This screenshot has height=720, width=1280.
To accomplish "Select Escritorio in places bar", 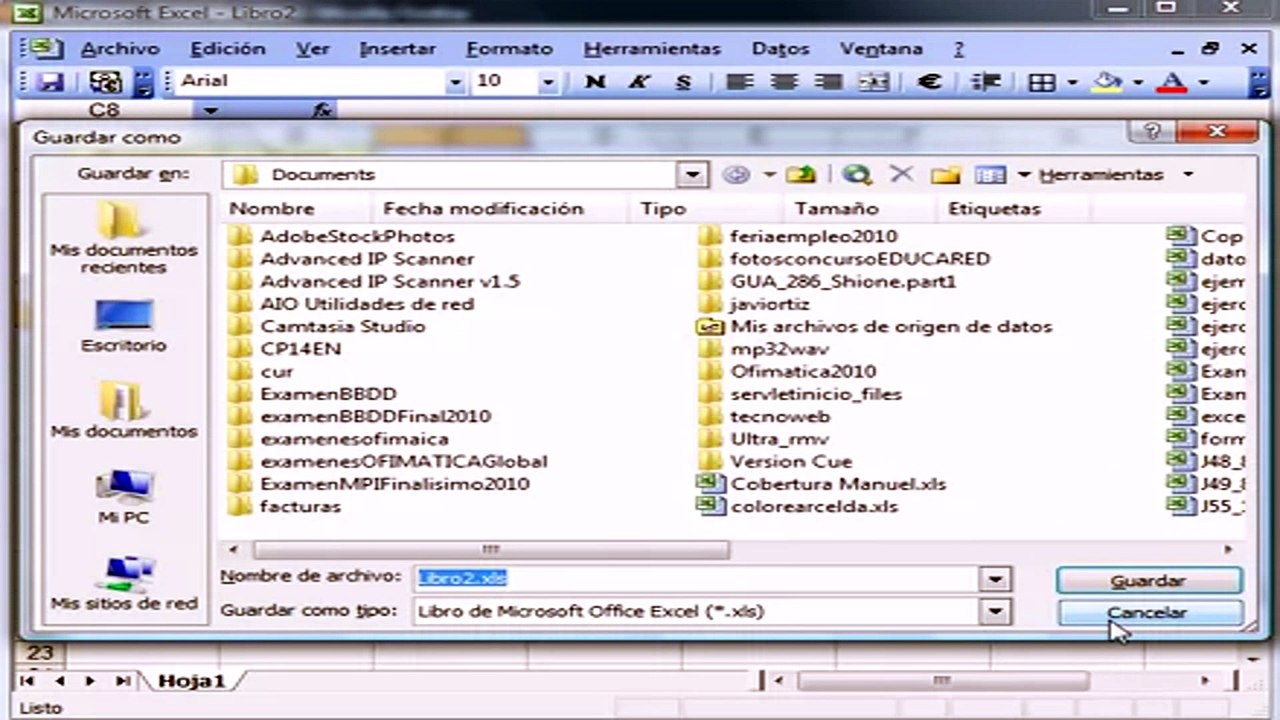I will pos(125,326).
